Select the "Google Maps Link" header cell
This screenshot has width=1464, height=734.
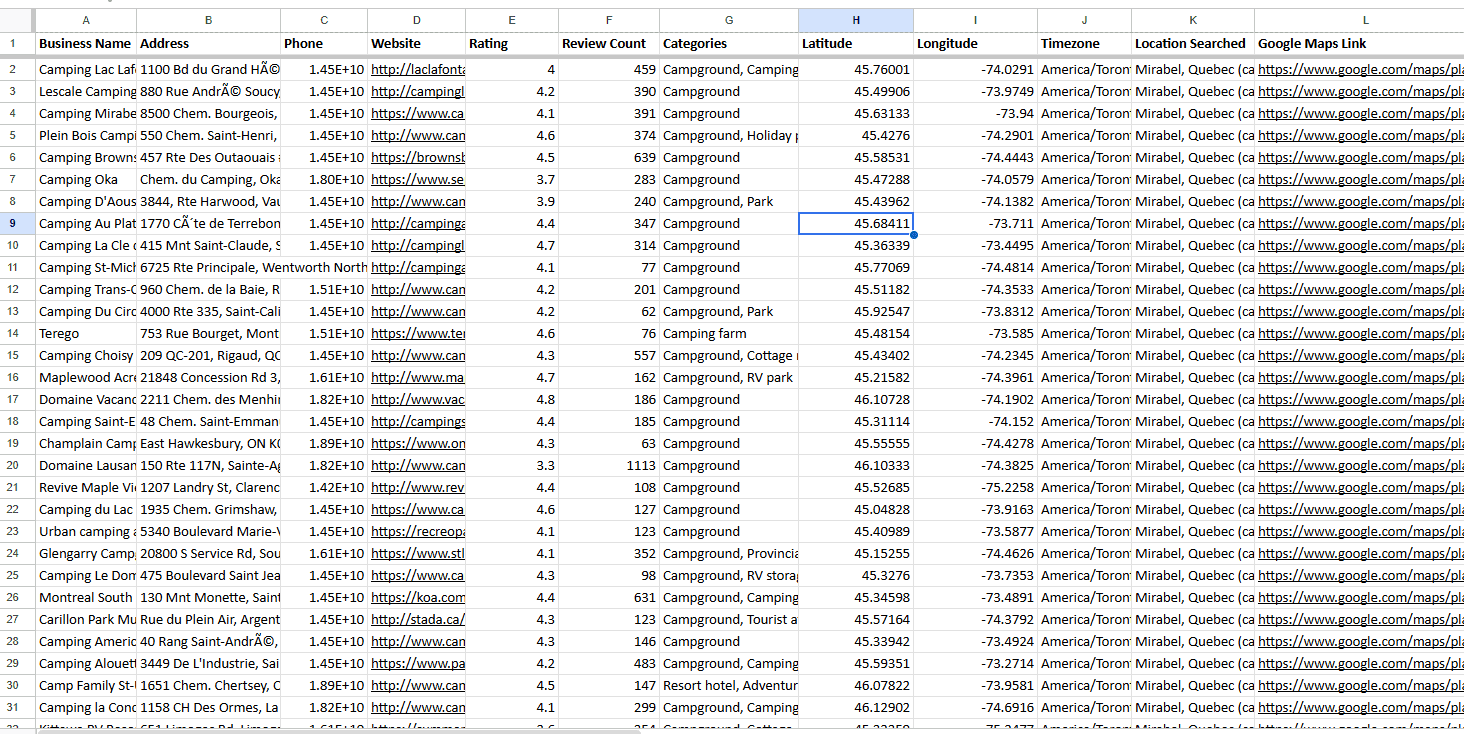click(x=1359, y=44)
